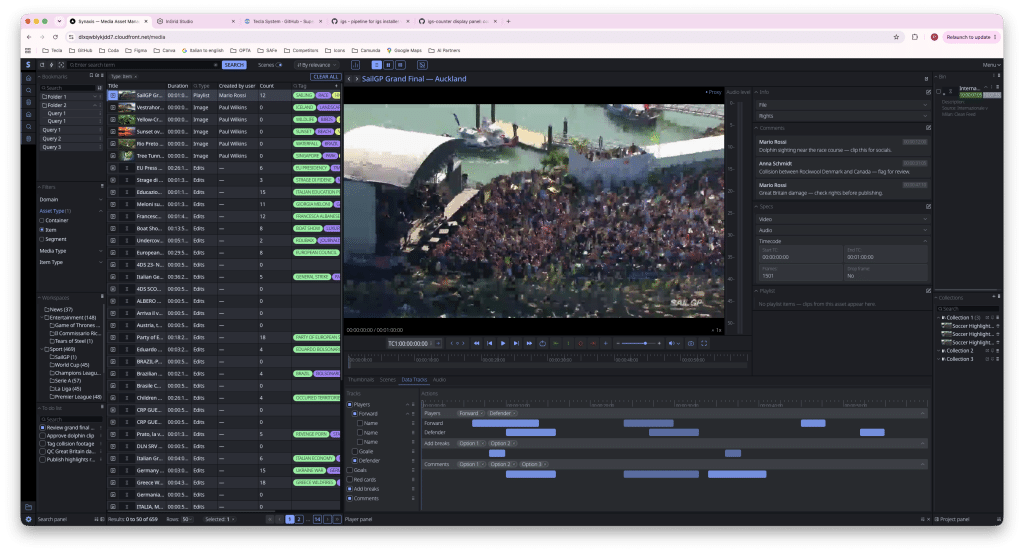Select the Container asset type radio
The width and height of the screenshot is (1024, 553).
tap(42, 221)
